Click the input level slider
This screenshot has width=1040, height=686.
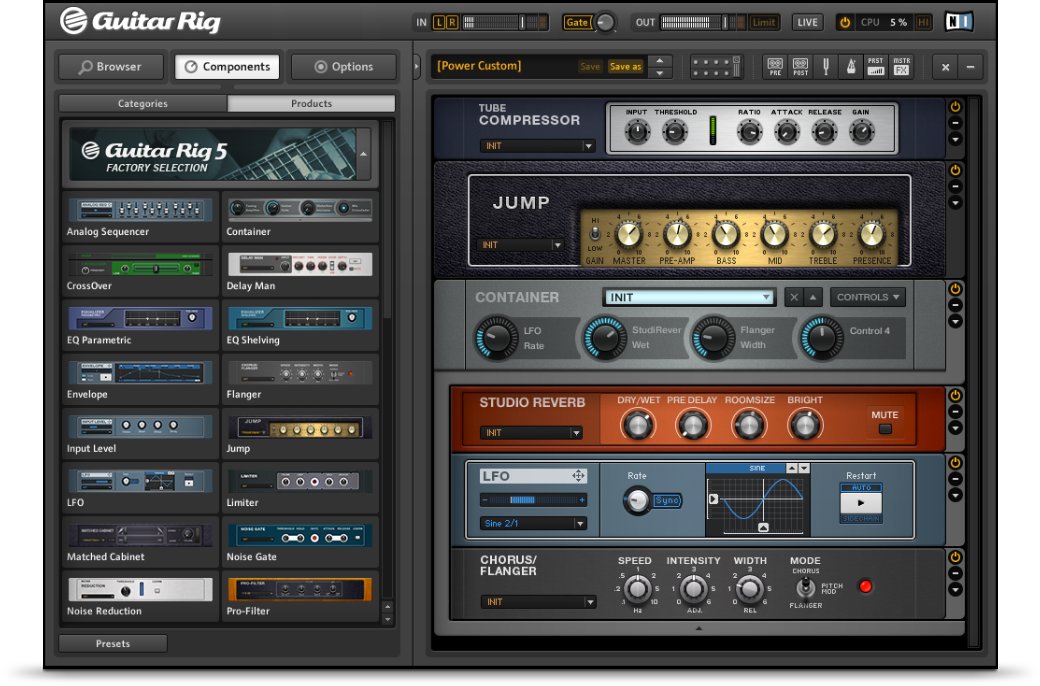pyautogui.click(x=503, y=22)
